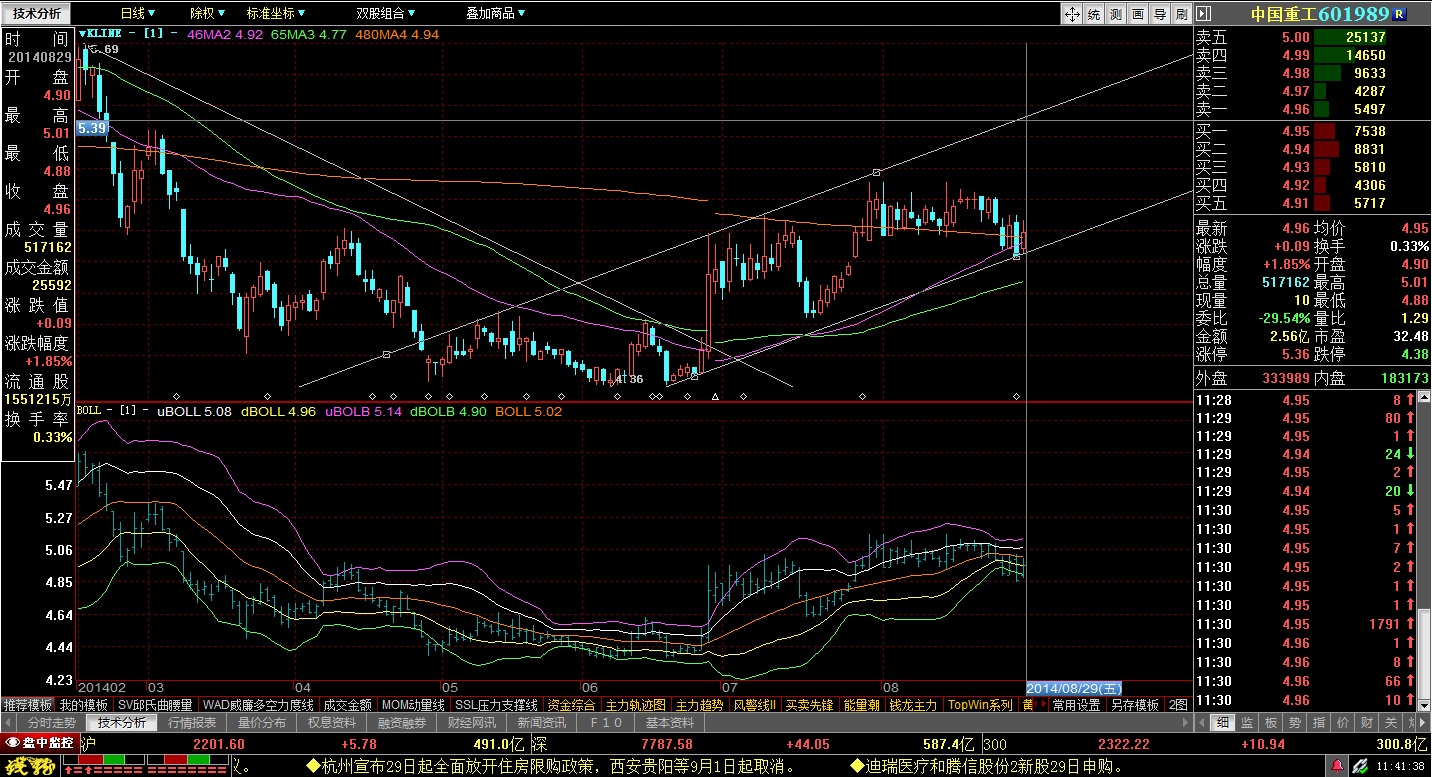Select the trendline handle at the August peak
The image size is (1432, 777).
pos(876,173)
